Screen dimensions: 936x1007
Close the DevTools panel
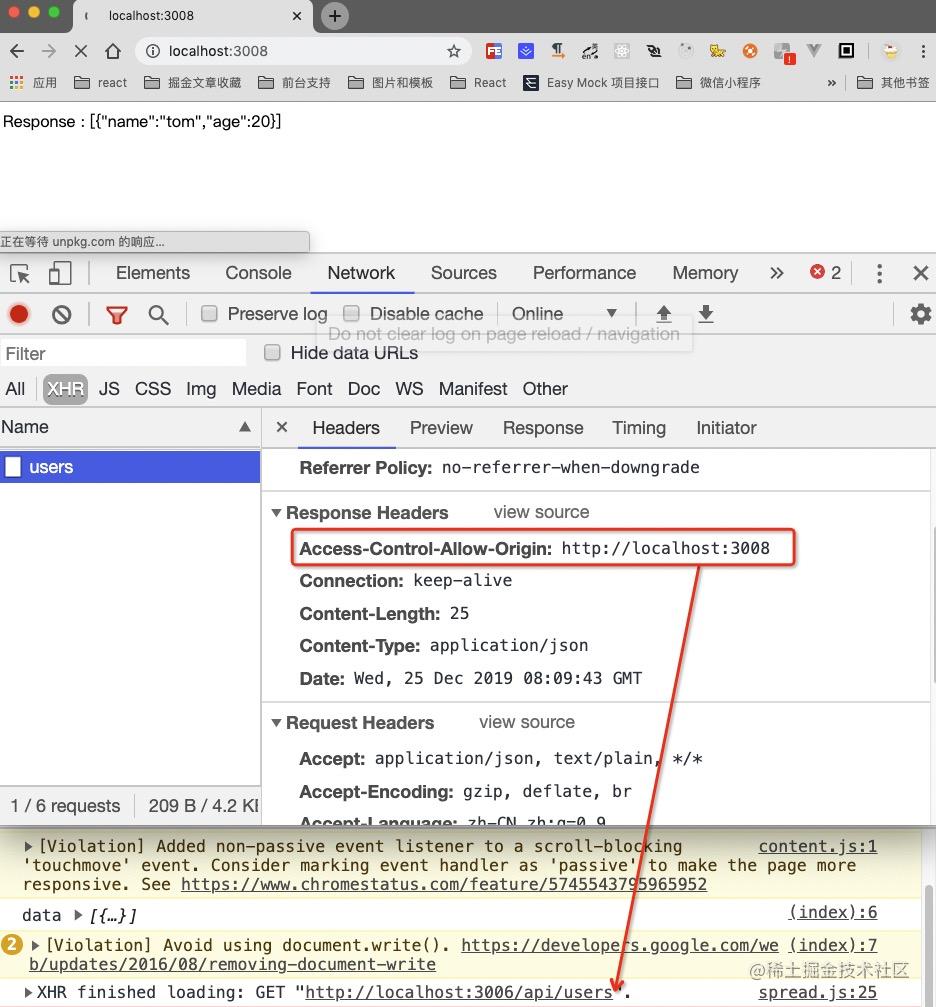pos(921,274)
